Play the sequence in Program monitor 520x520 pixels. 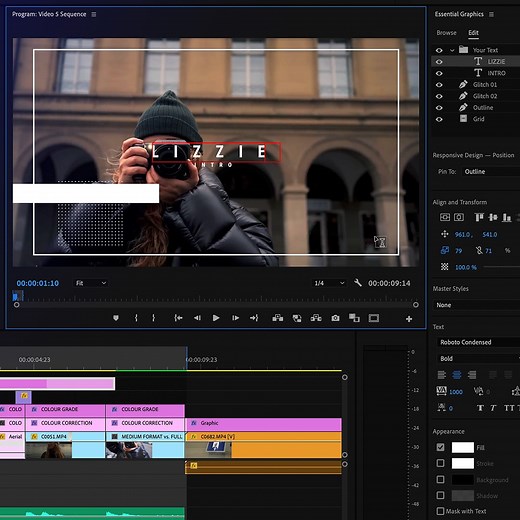216,318
